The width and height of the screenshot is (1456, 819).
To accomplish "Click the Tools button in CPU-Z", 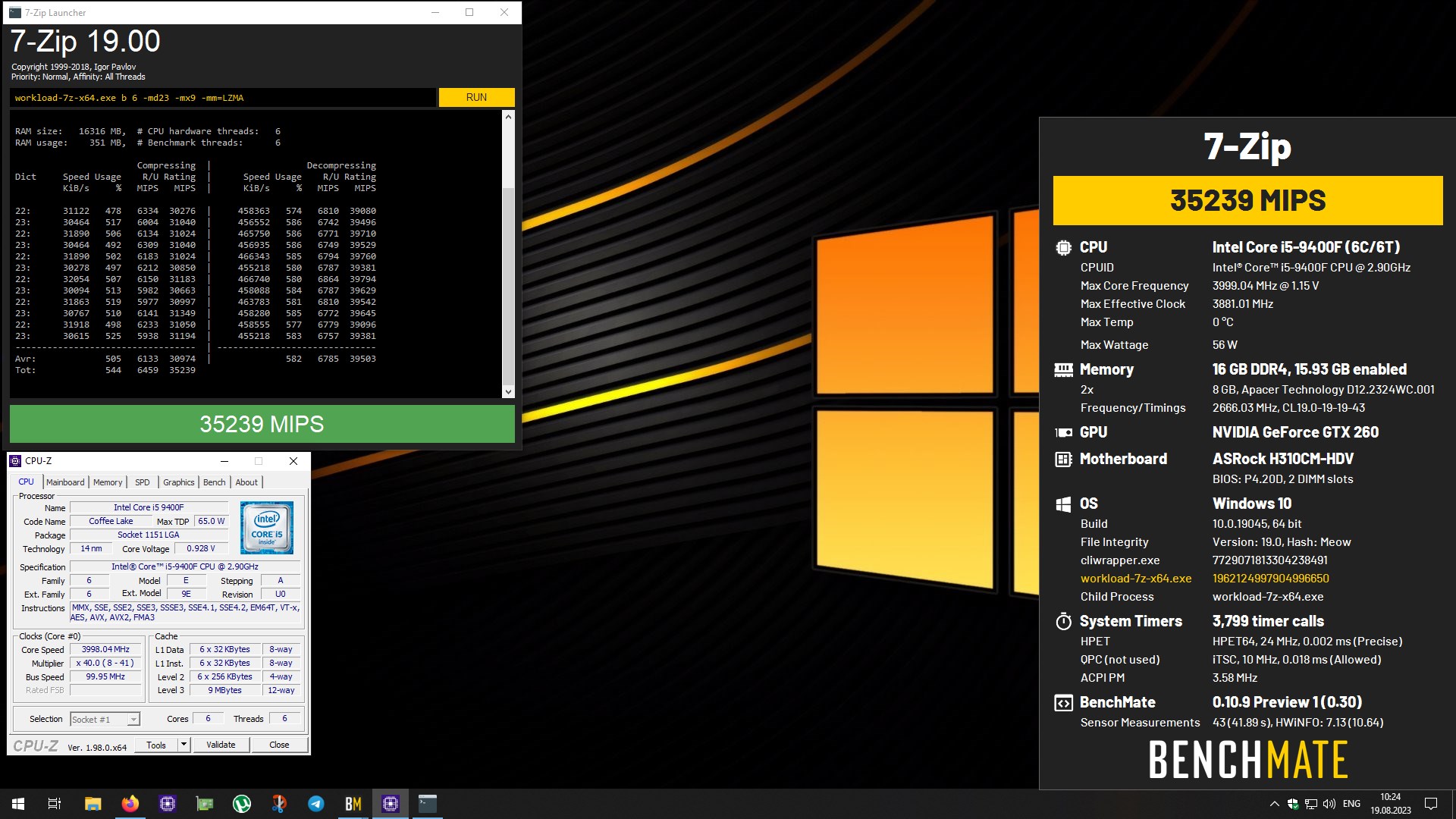I will pos(156,745).
